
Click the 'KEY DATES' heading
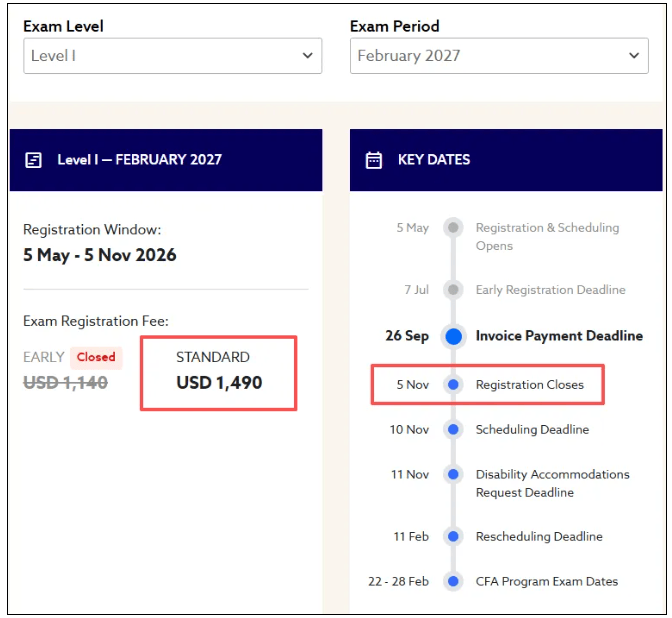[x=434, y=160]
